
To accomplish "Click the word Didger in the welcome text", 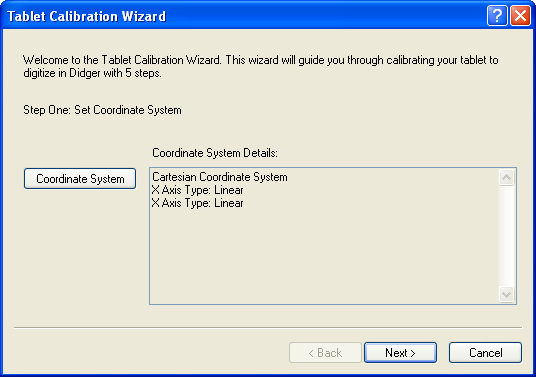I will [85, 73].
